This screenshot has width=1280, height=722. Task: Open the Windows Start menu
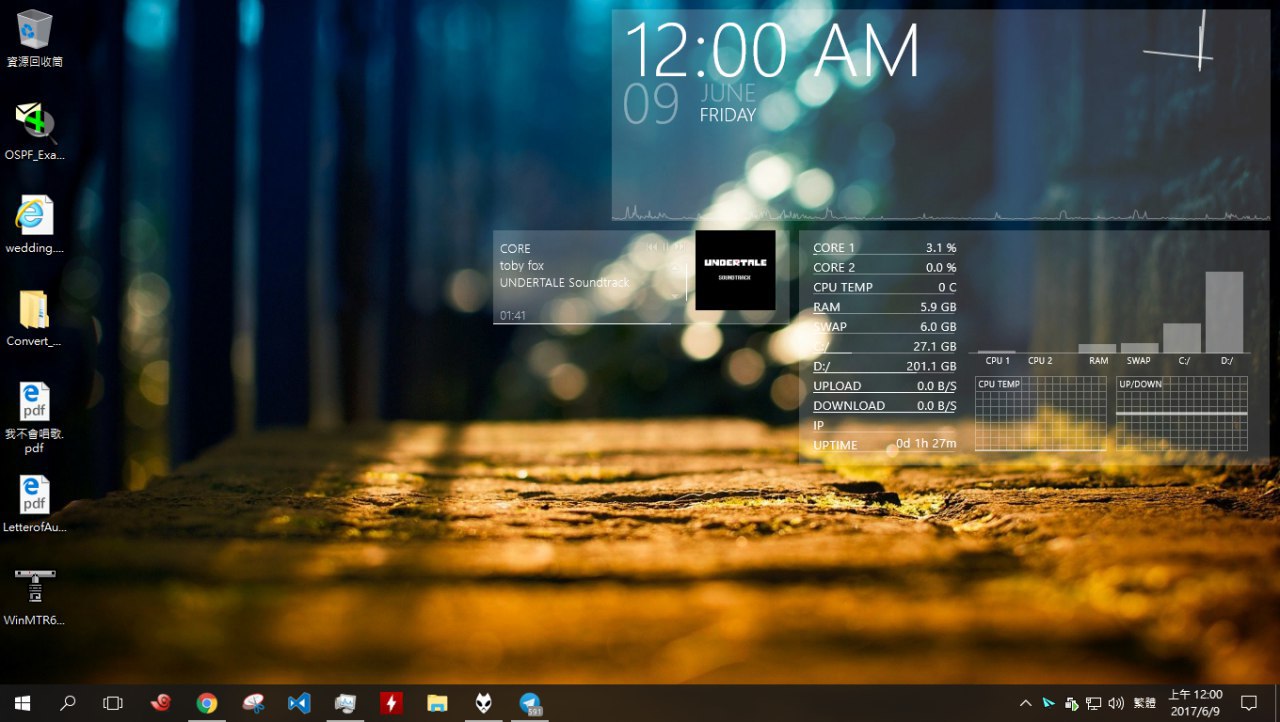pyautogui.click(x=22, y=703)
